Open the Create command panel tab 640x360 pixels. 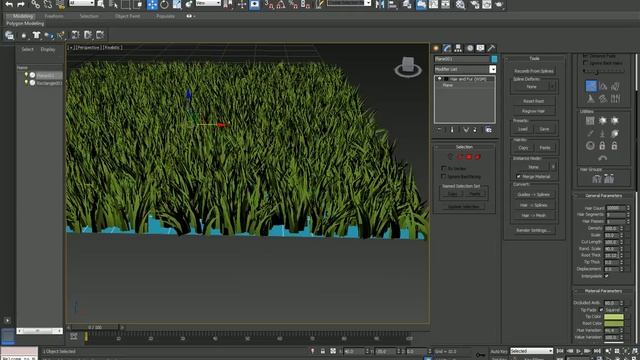436,48
